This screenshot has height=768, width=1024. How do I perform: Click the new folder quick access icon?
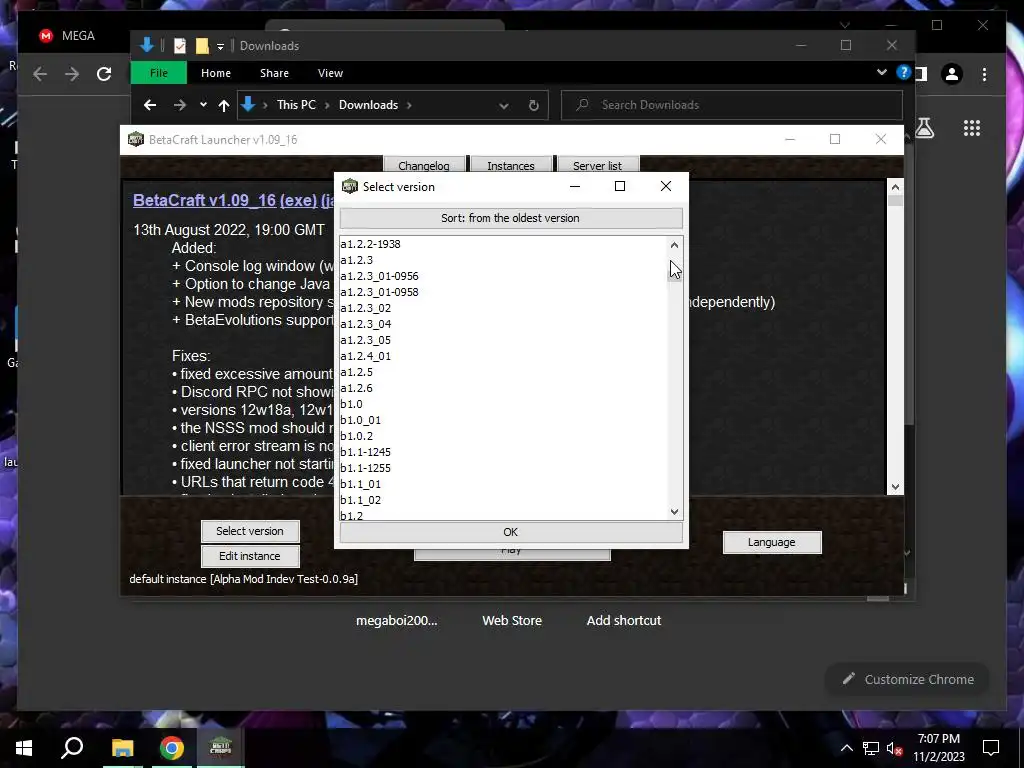(202, 46)
